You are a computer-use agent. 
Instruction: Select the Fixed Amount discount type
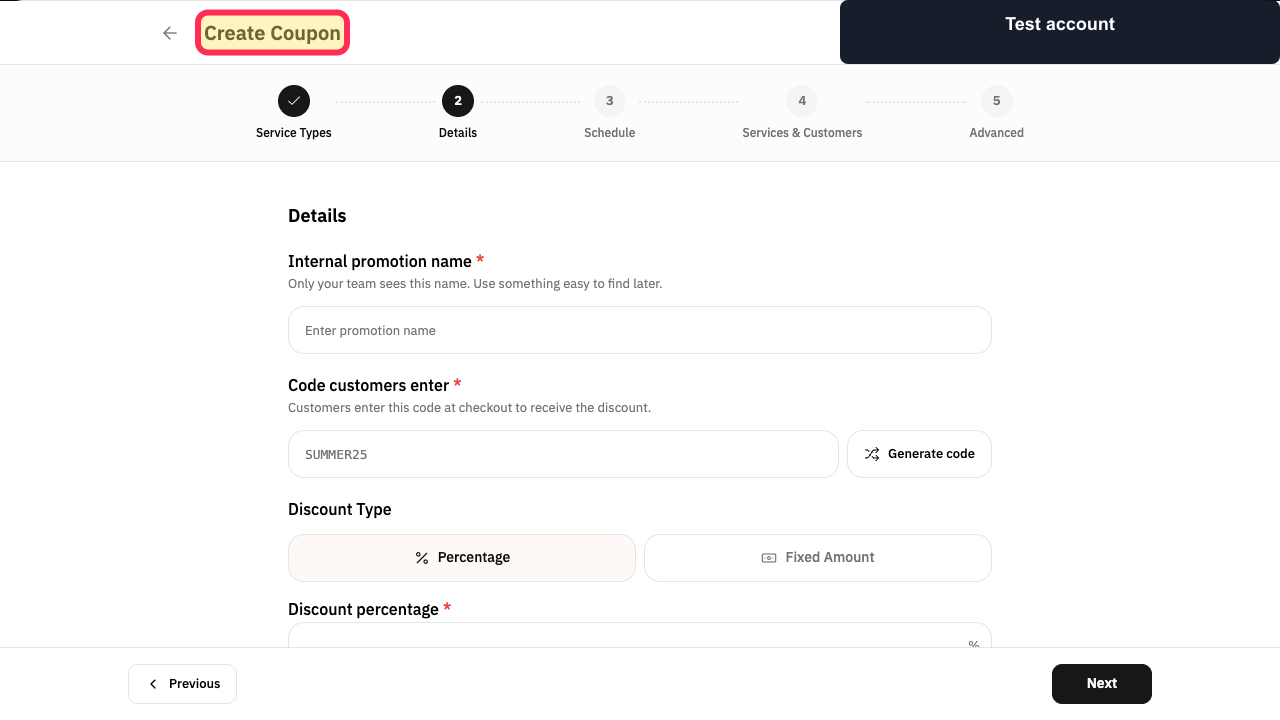tap(818, 558)
